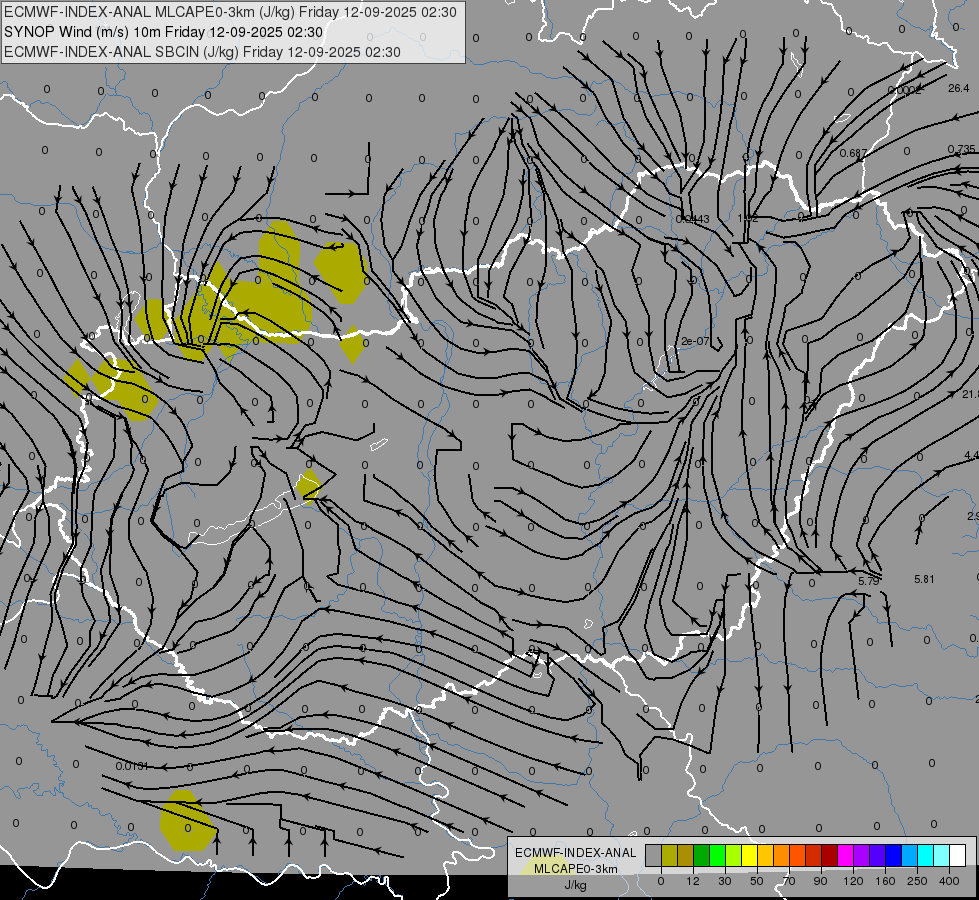
Task: Select the bright red legend swatch
Action: 814,855
